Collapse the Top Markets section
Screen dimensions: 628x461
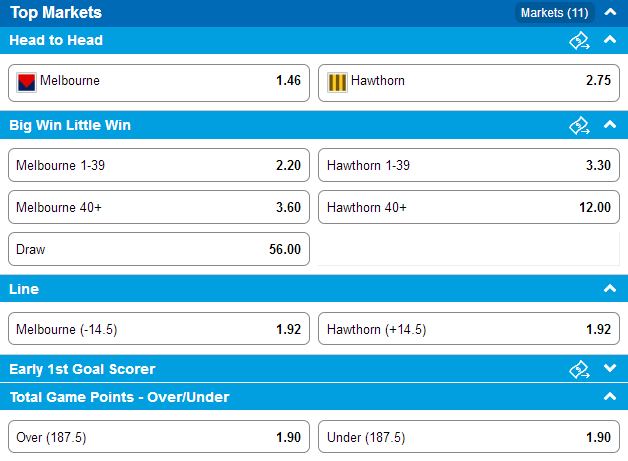(610, 12)
